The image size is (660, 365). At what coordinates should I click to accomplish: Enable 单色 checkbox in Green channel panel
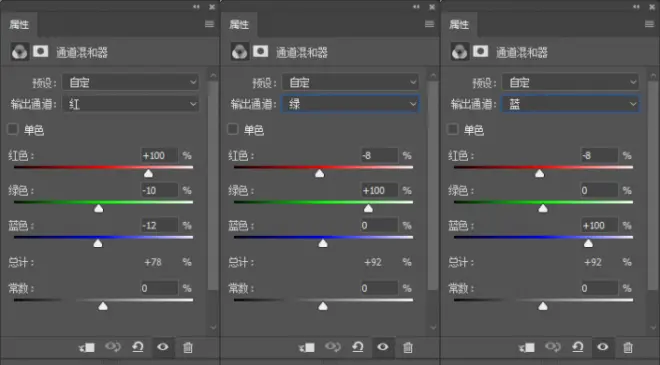coord(233,129)
